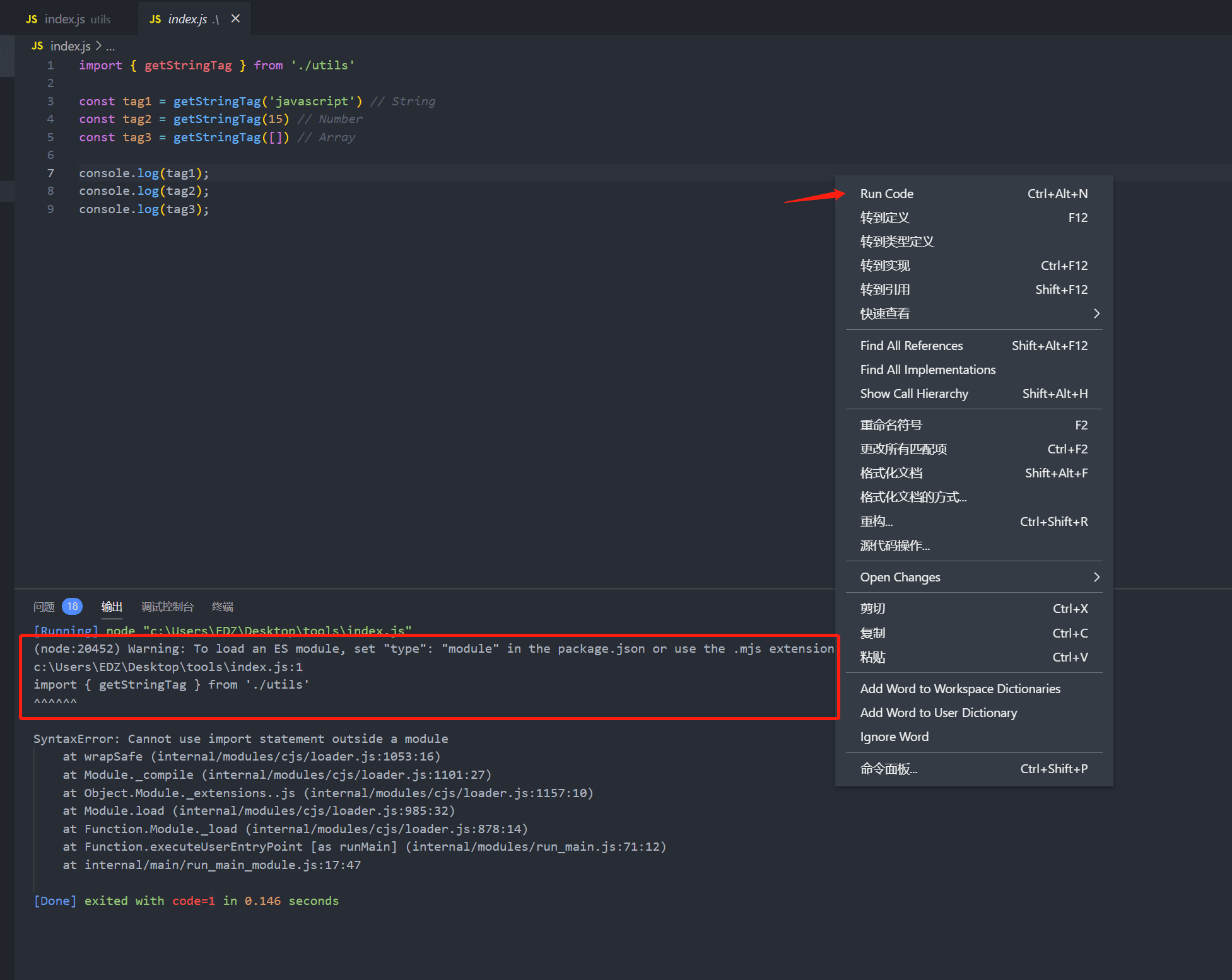The image size is (1232, 980).
Task: Select 'Find All Implementations' option
Action: [x=927, y=369]
